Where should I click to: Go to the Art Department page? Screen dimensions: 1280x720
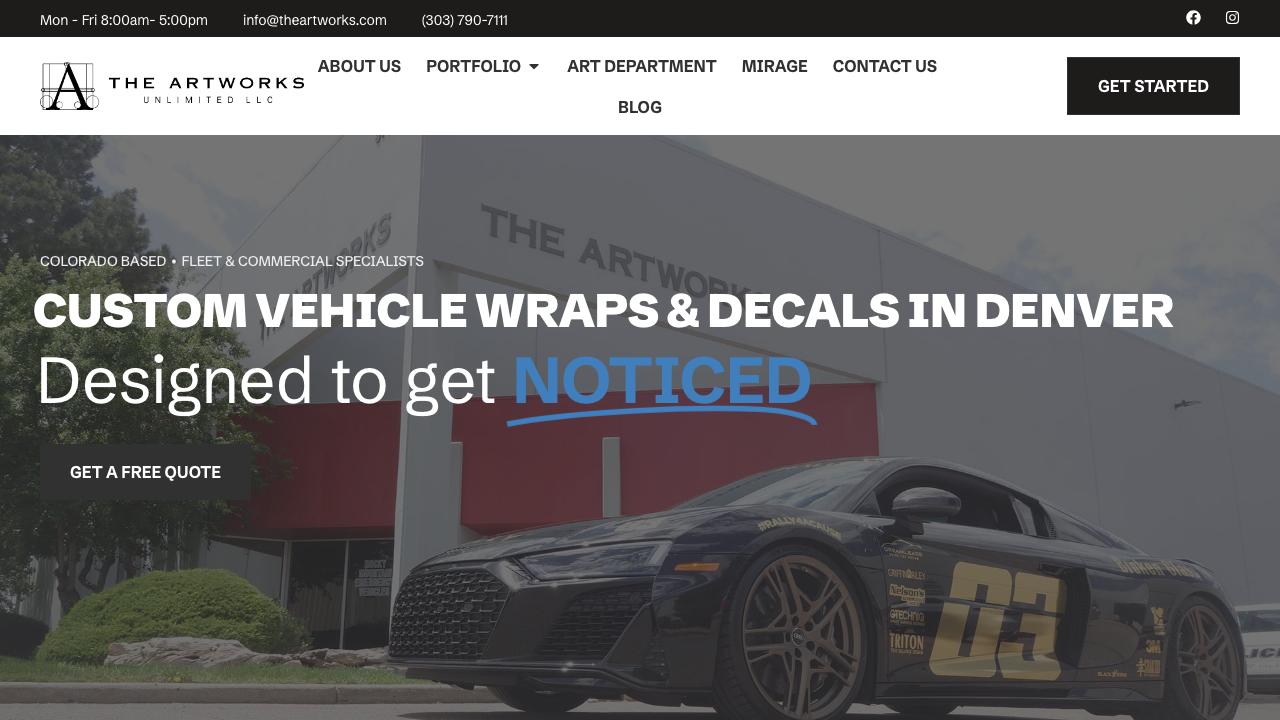pyautogui.click(x=641, y=66)
